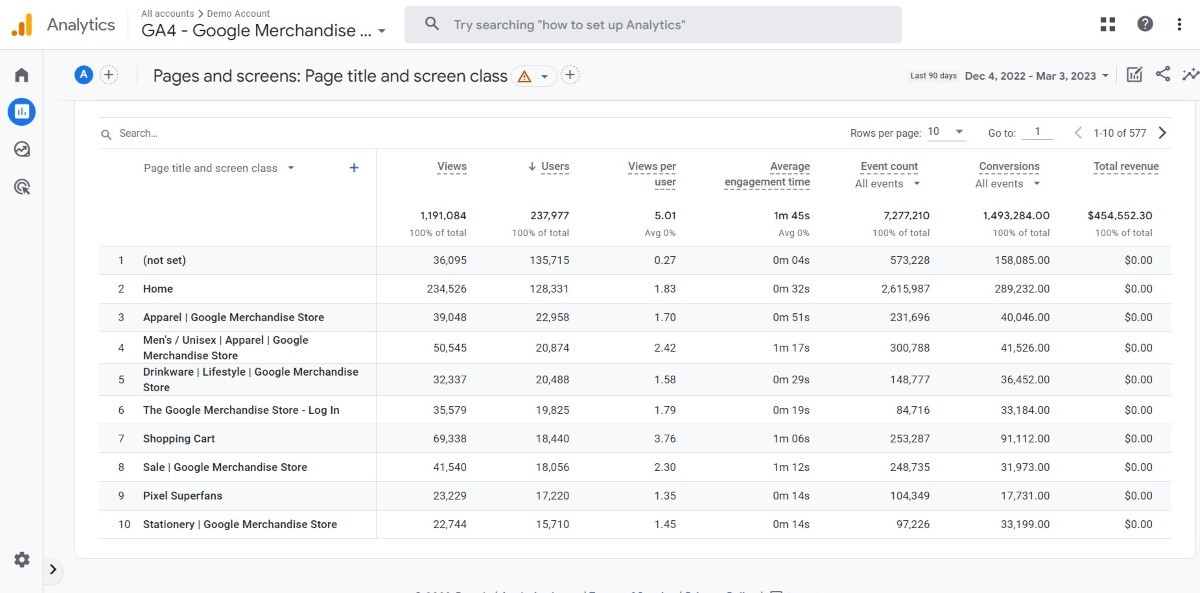1200x593 pixels.
Task: Open the date range dropdown
Action: coord(1037,76)
